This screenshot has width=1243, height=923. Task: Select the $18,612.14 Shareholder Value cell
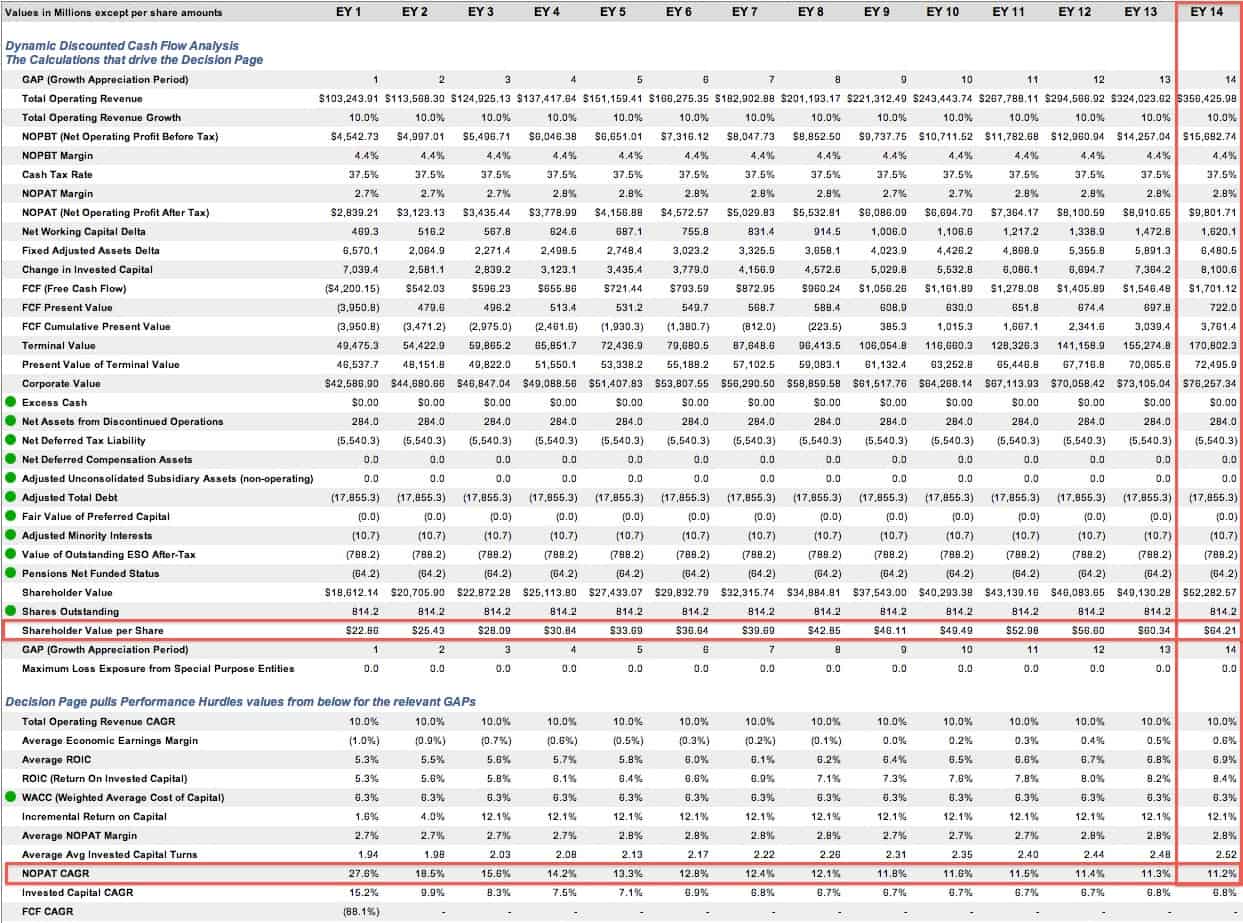(x=352, y=592)
